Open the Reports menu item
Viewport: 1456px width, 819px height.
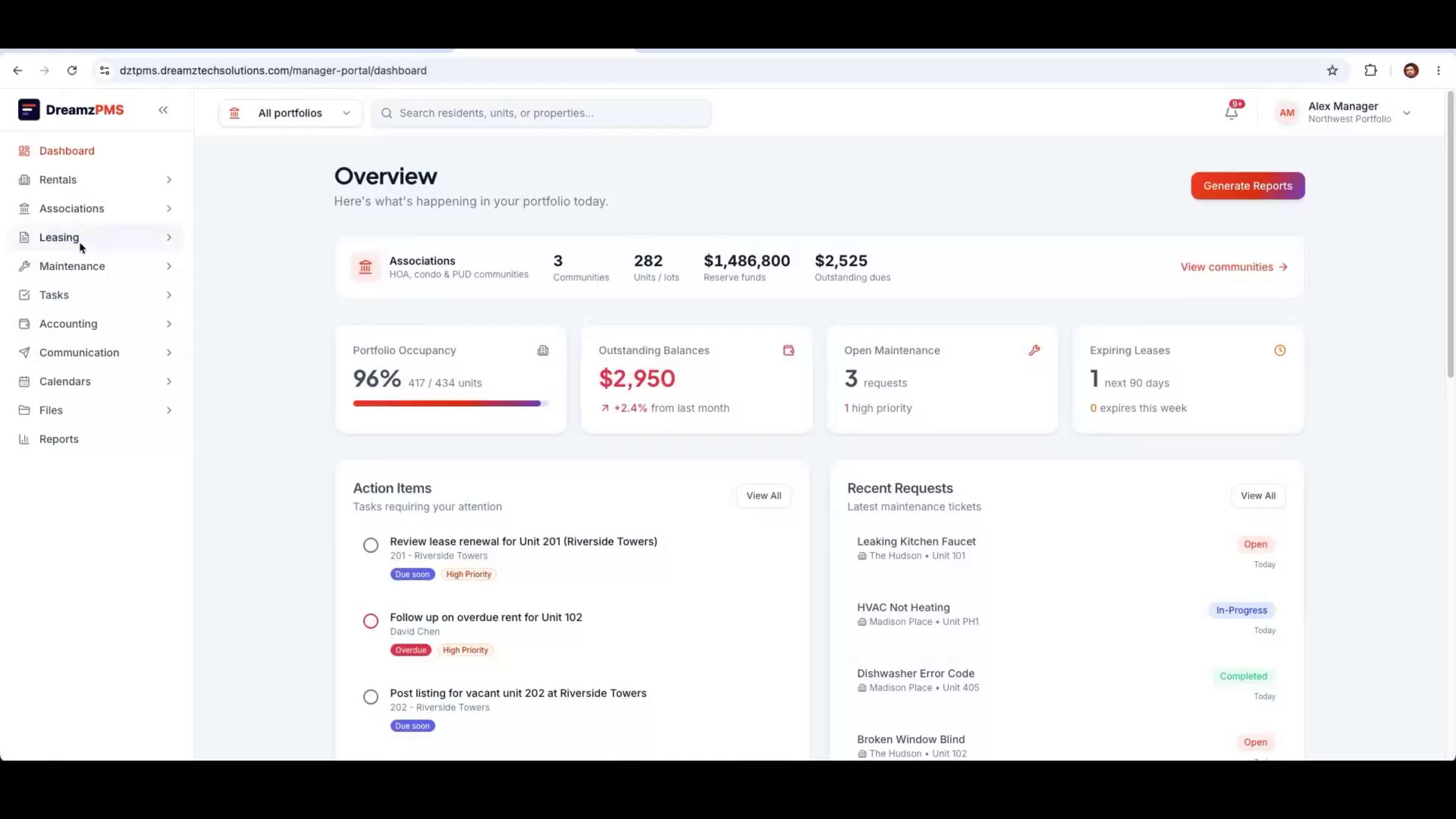(x=96, y=439)
